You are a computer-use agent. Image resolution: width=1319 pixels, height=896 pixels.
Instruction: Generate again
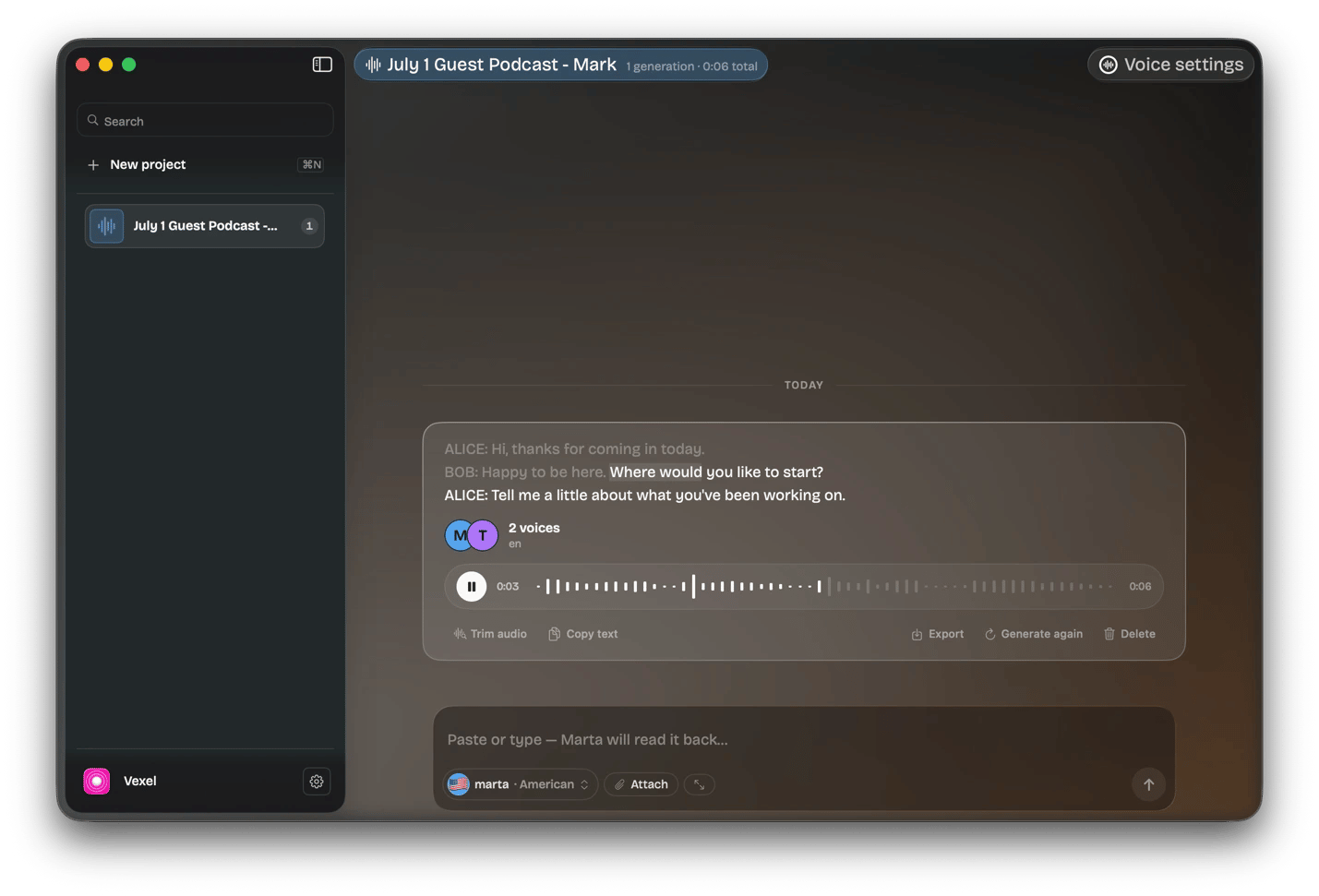click(x=1034, y=634)
